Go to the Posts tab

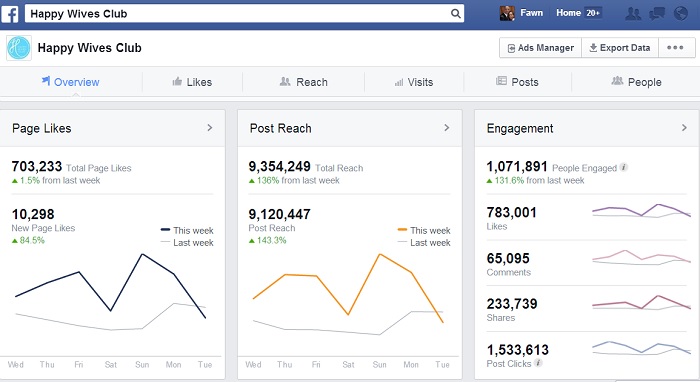pos(517,82)
